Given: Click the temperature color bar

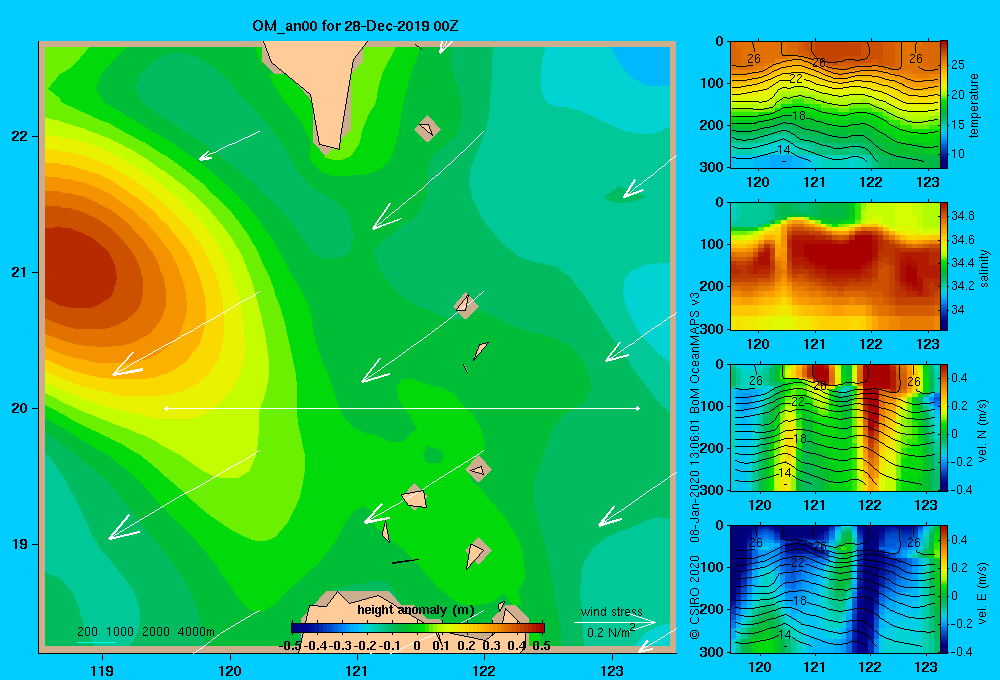Looking at the screenshot, I should click(944, 104).
